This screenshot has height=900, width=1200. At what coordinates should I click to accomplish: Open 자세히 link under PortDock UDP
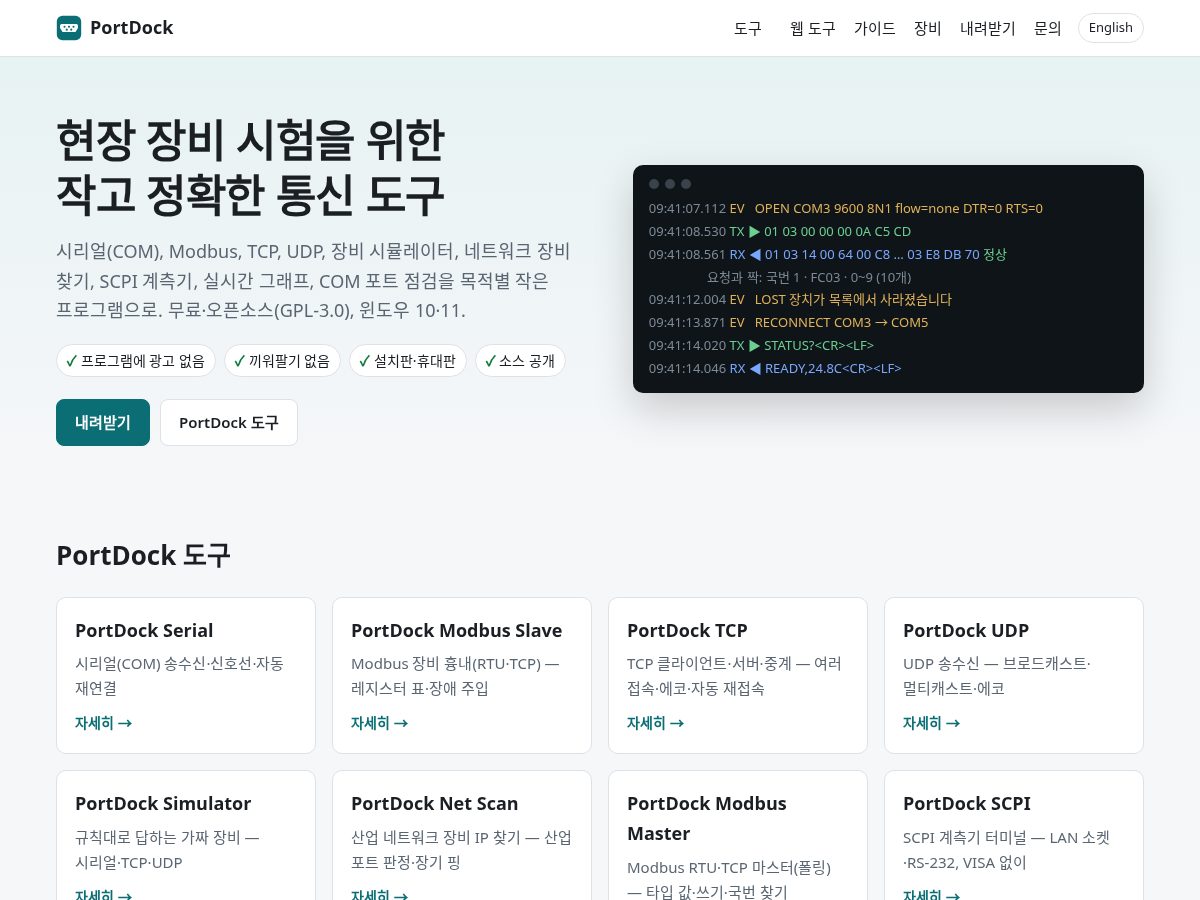[x=931, y=723]
